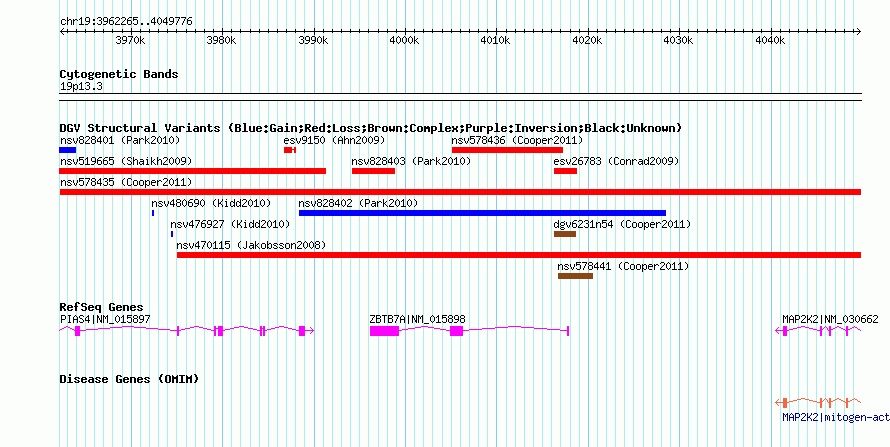Screen dimensions: 890x447
Task: Select the RefSeq Genes track title
Action: [x=102, y=307]
